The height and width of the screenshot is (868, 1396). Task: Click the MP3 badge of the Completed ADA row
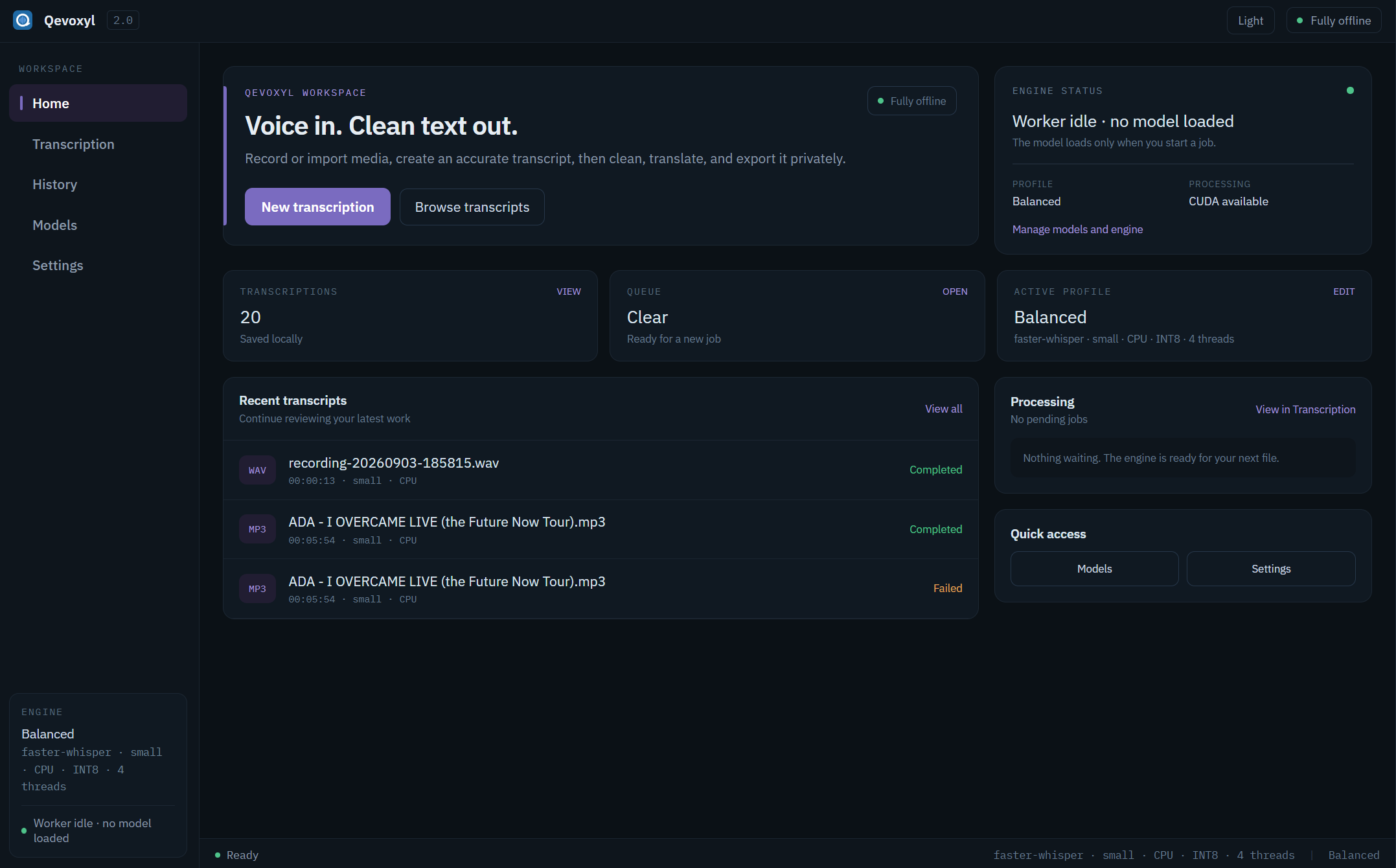pyautogui.click(x=257, y=529)
